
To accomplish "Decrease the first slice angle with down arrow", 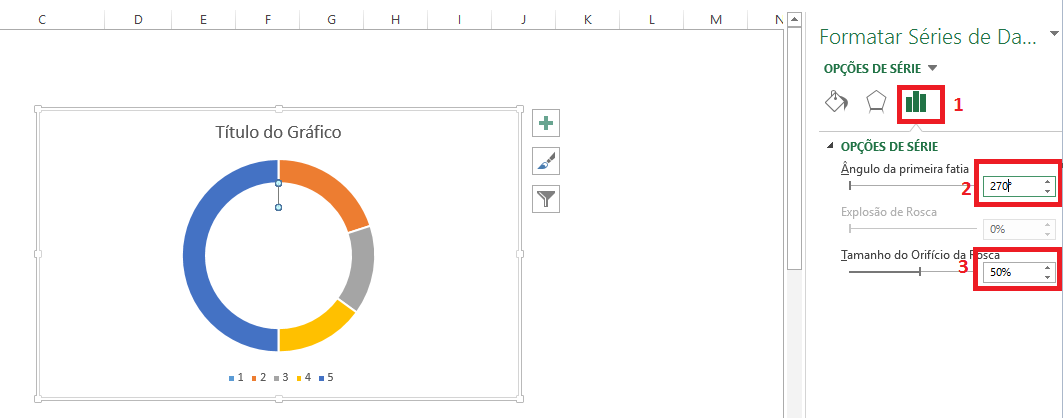I will 1047,191.
